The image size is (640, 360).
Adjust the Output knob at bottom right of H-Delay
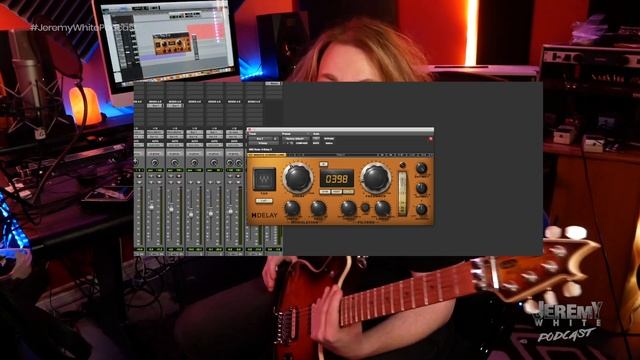(x=421, y=209)
